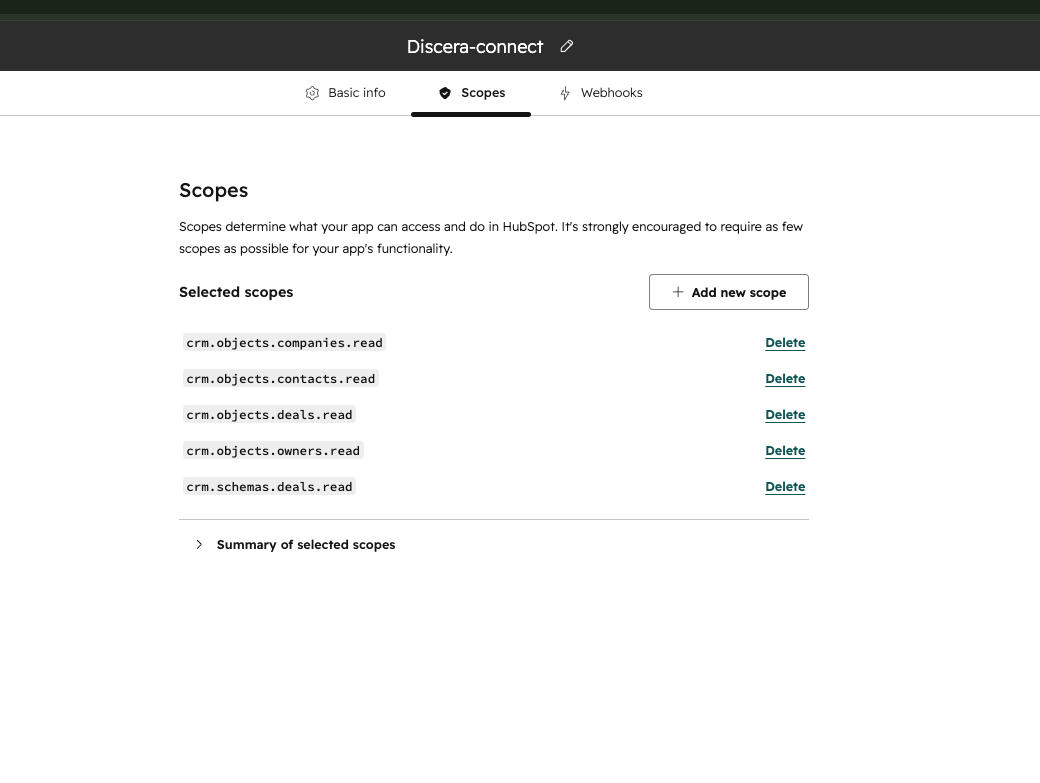Open the Basic info tab
This screenshot has height=783, width=1040.
click(x=346, y=93)
